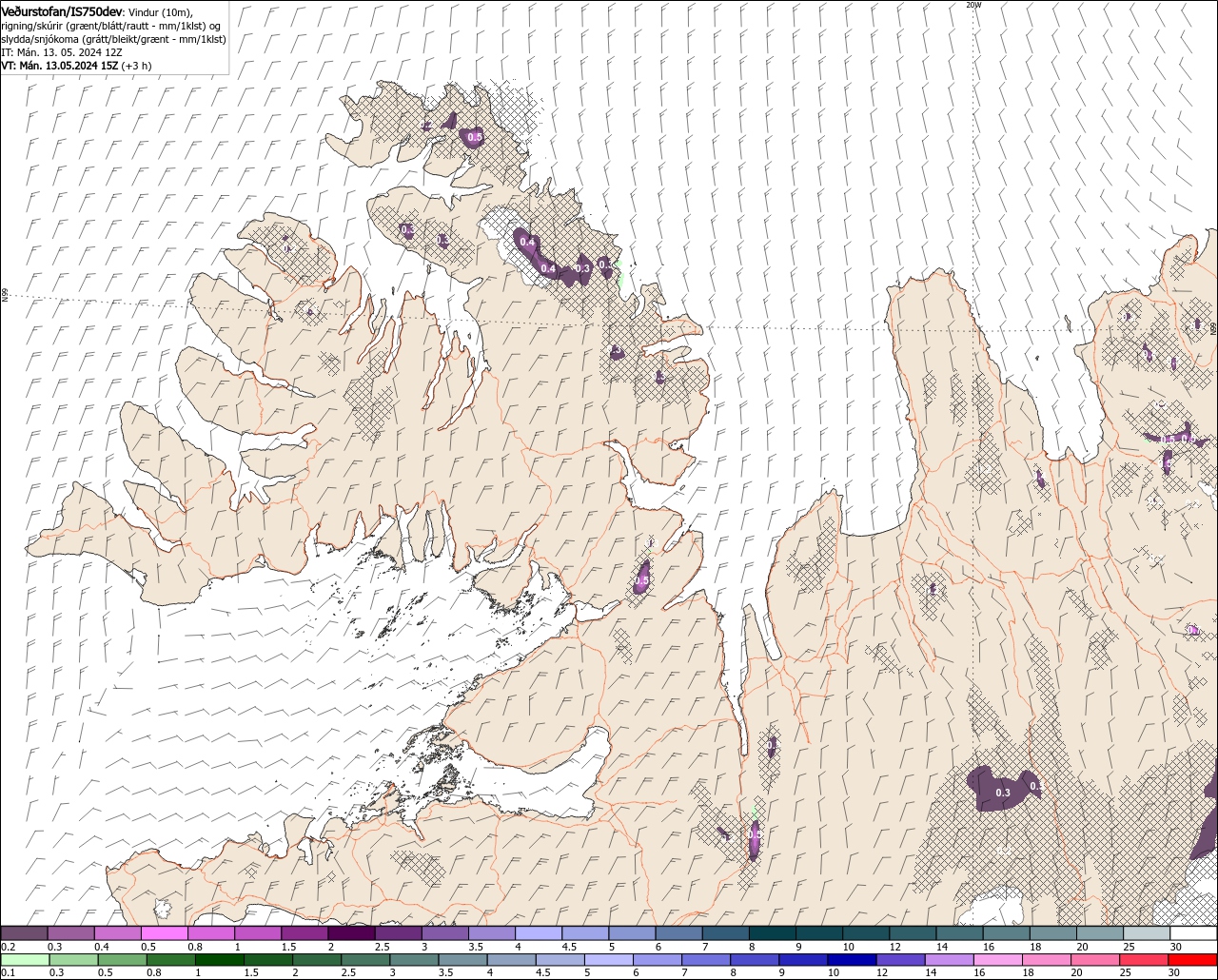
Task: Select the dark mauve 0.2 snow scale swatch
Action: (24, 932)
